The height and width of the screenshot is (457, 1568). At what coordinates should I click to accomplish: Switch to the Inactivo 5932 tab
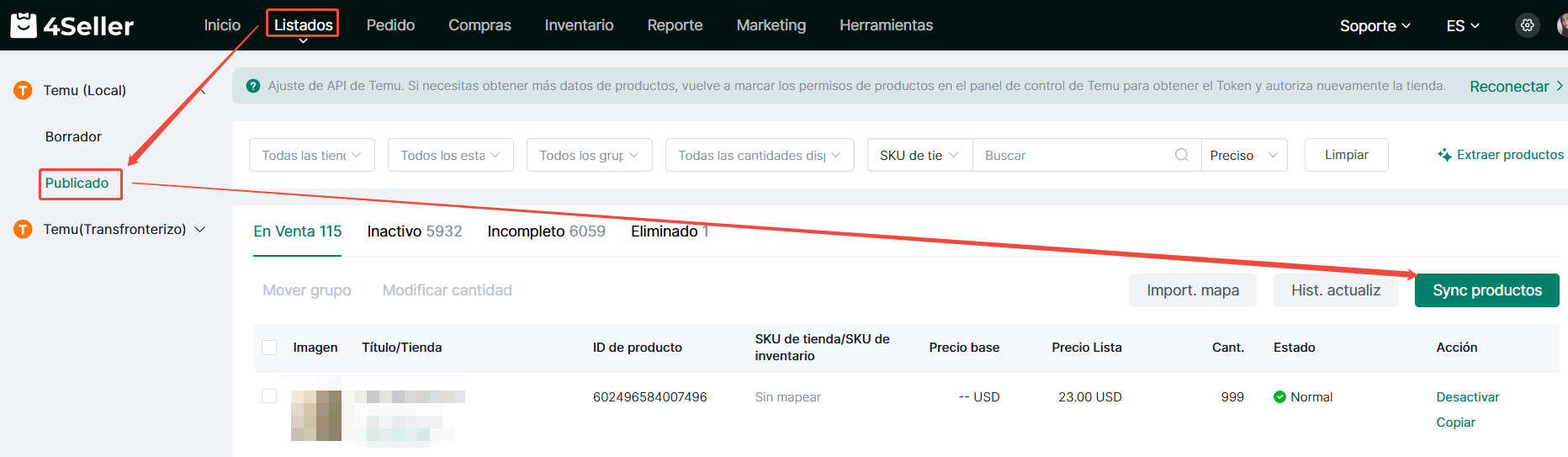(x=414, y=231)
